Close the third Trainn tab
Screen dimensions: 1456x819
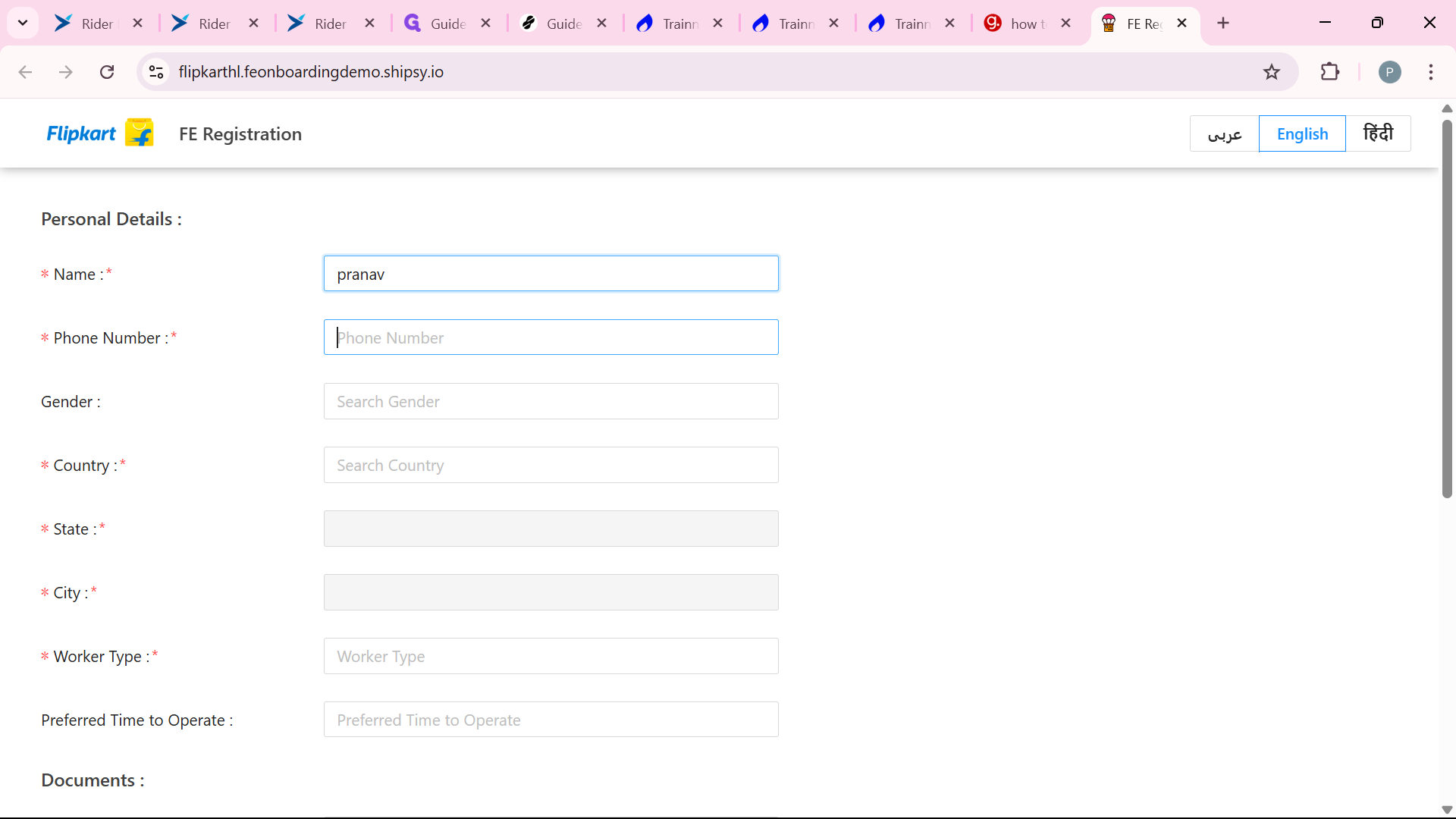pos(950,24)
